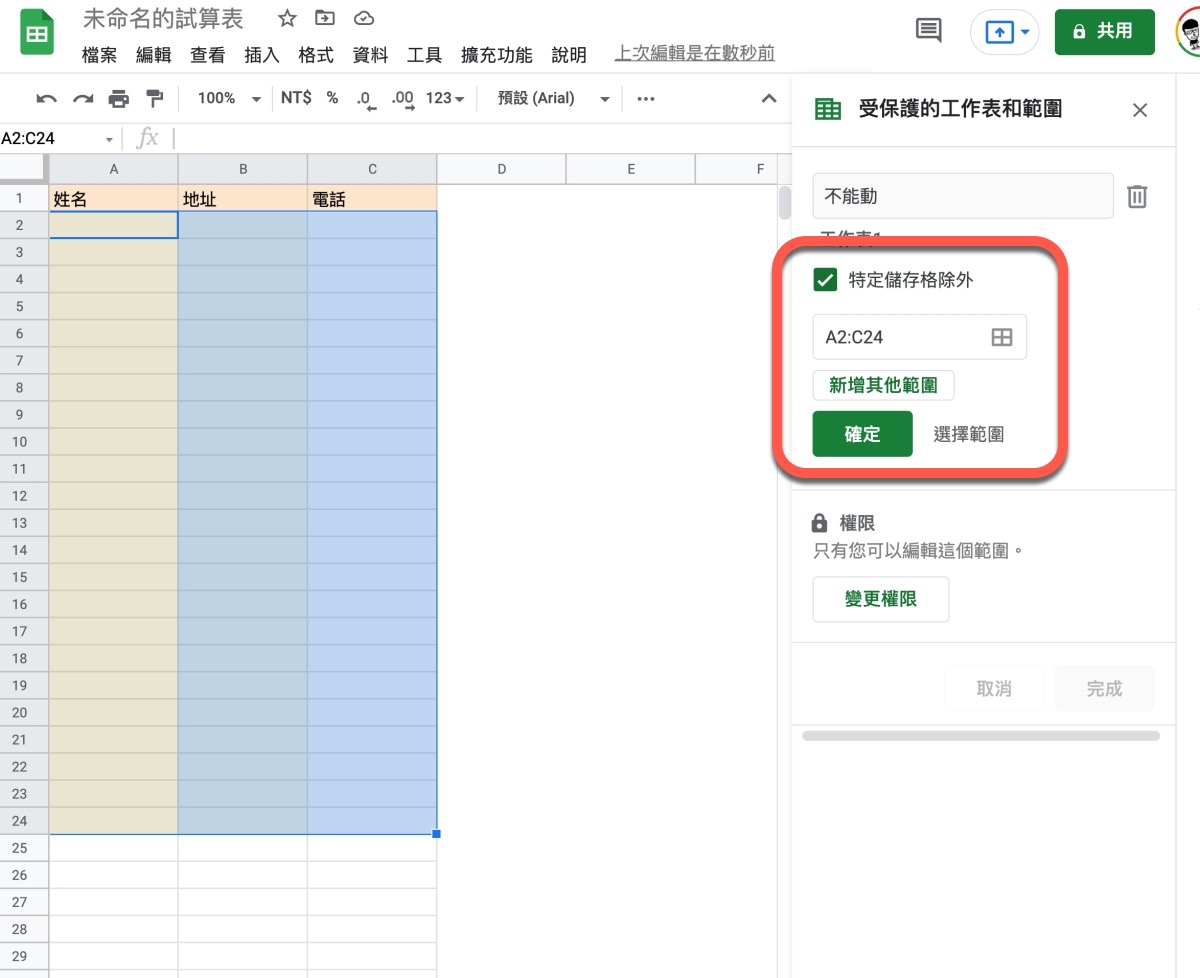This screenshot has height=978, width=1200.
Task: Open the 插入 menu
Action: click(262, 55)
